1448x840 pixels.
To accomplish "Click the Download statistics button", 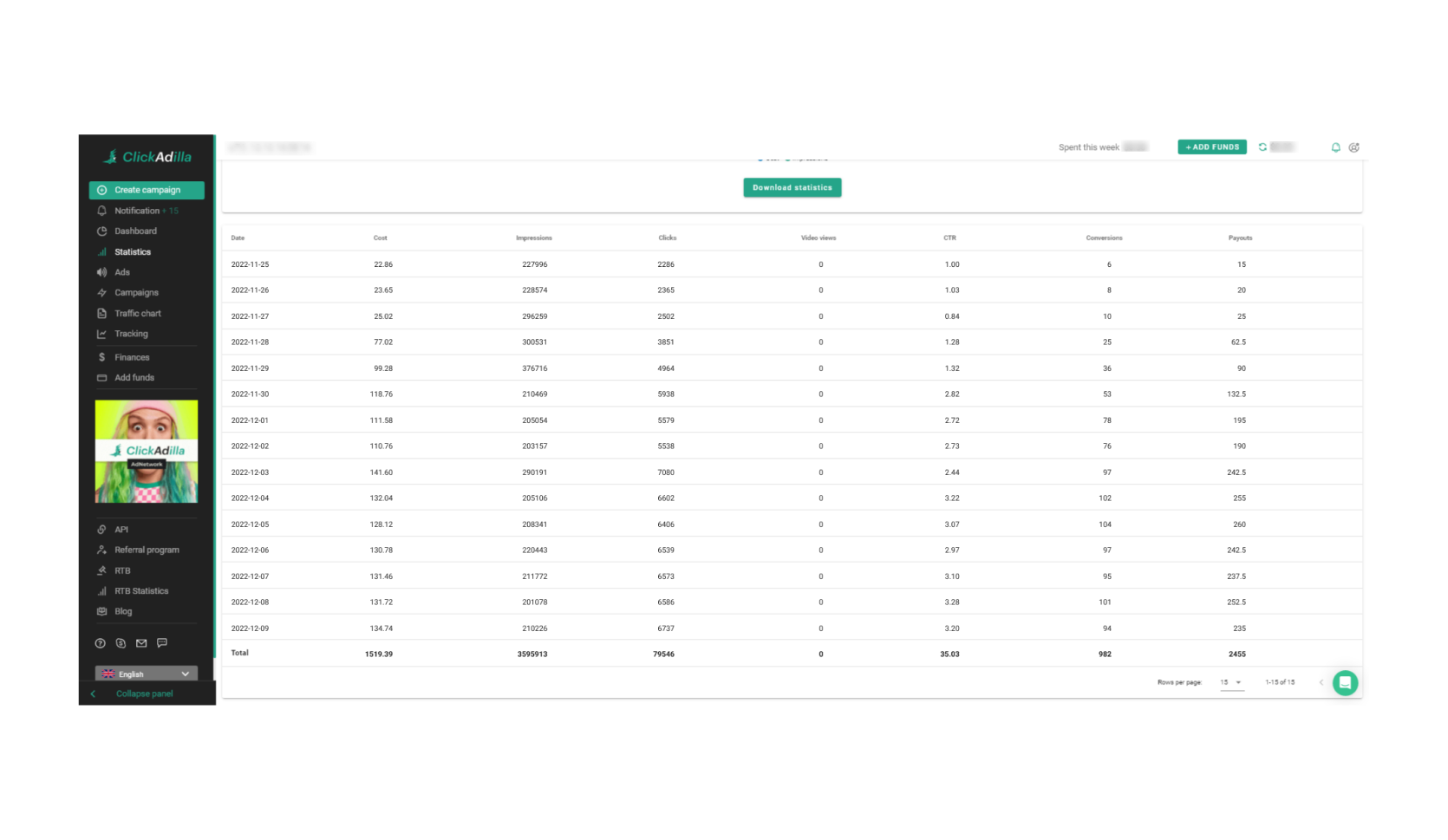I will 792,187.
